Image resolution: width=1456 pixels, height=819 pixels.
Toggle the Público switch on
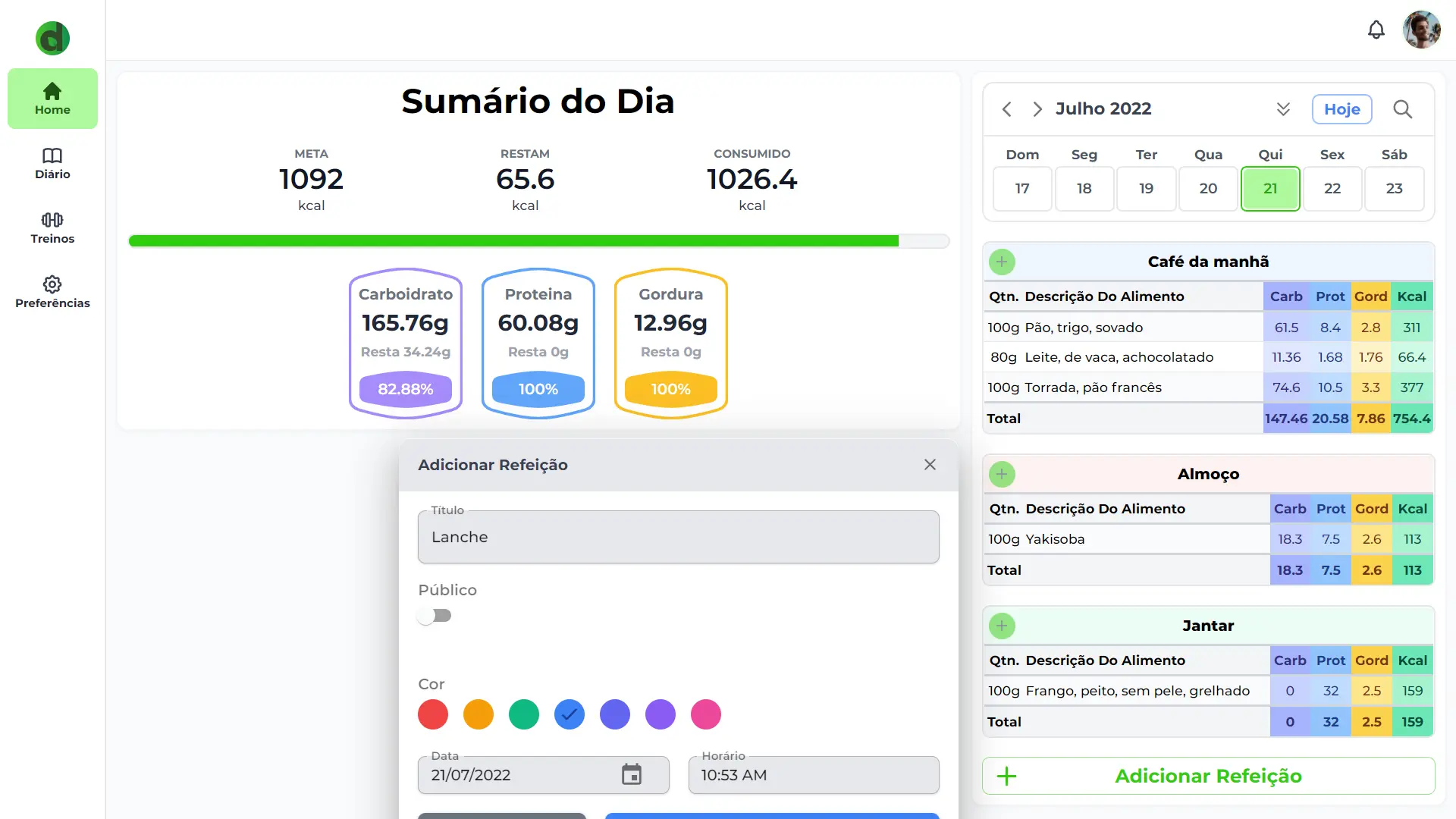(x=435, y=615)
